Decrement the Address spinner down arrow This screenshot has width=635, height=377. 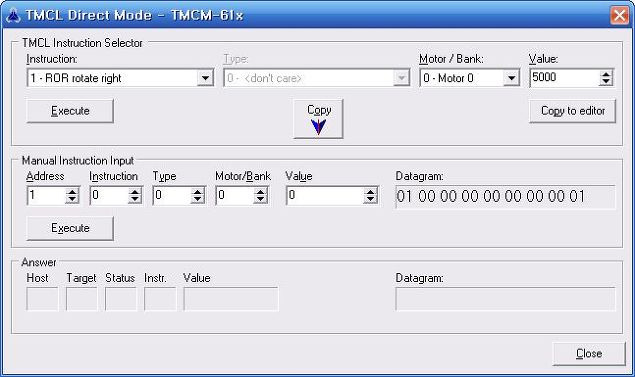tap(72, 200)
